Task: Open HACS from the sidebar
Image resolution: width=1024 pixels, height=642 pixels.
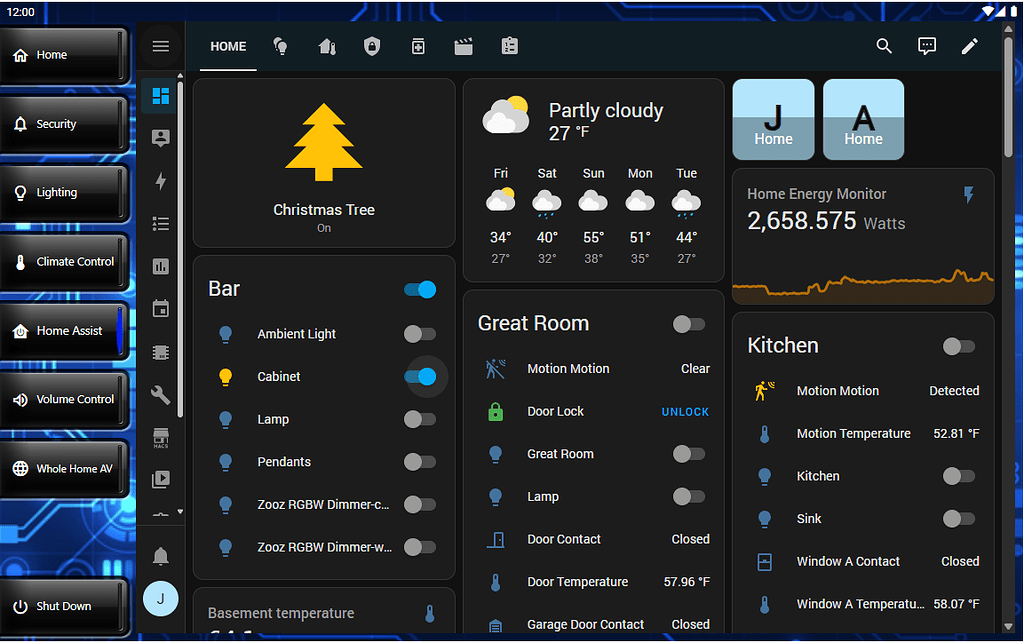Action: [x=160, y=437]
